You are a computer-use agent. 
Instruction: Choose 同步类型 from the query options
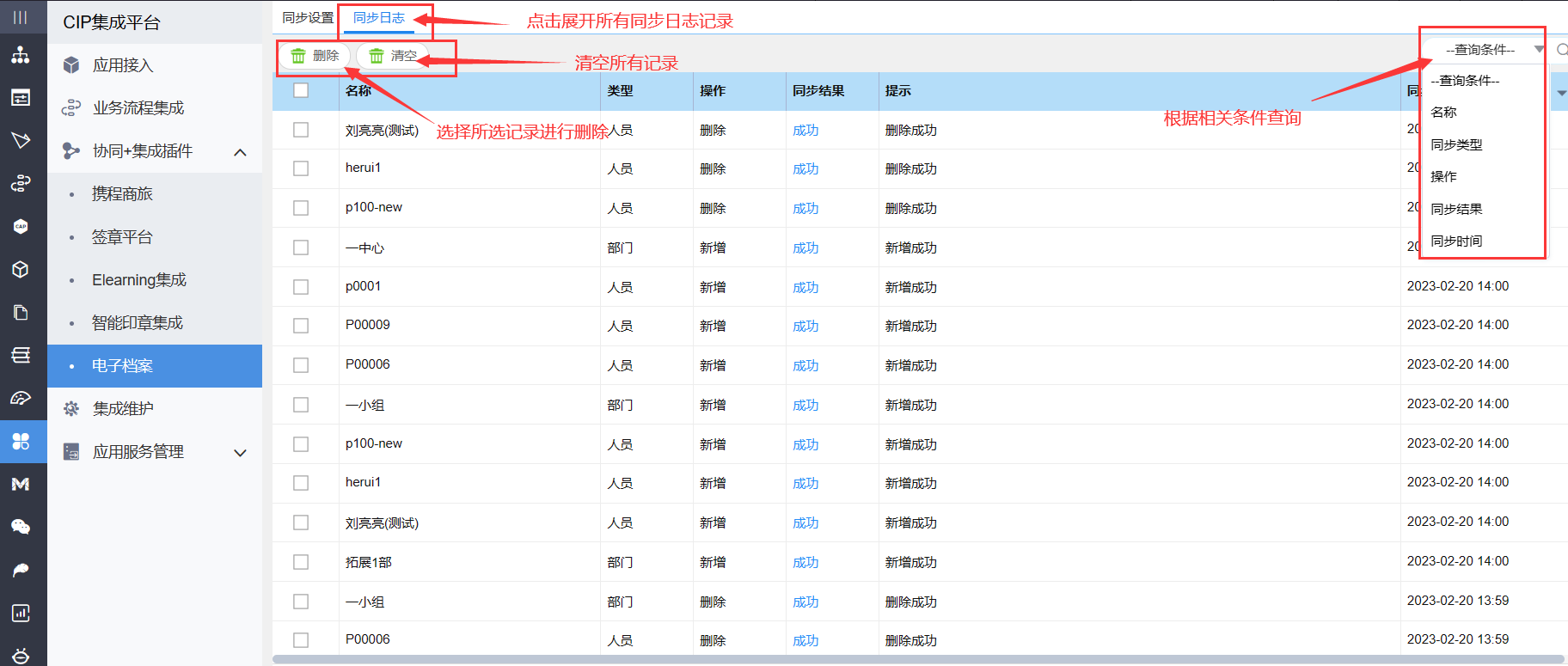pyautogui.click(x=1456, y=144)
